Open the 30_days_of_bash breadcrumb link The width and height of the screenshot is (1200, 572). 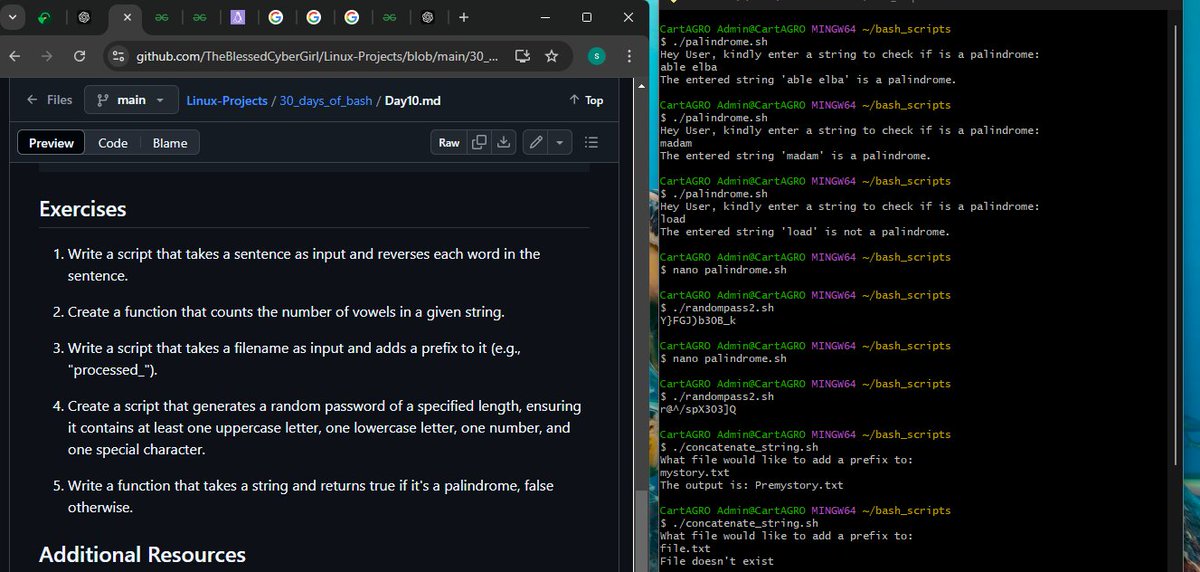(323, 100)
